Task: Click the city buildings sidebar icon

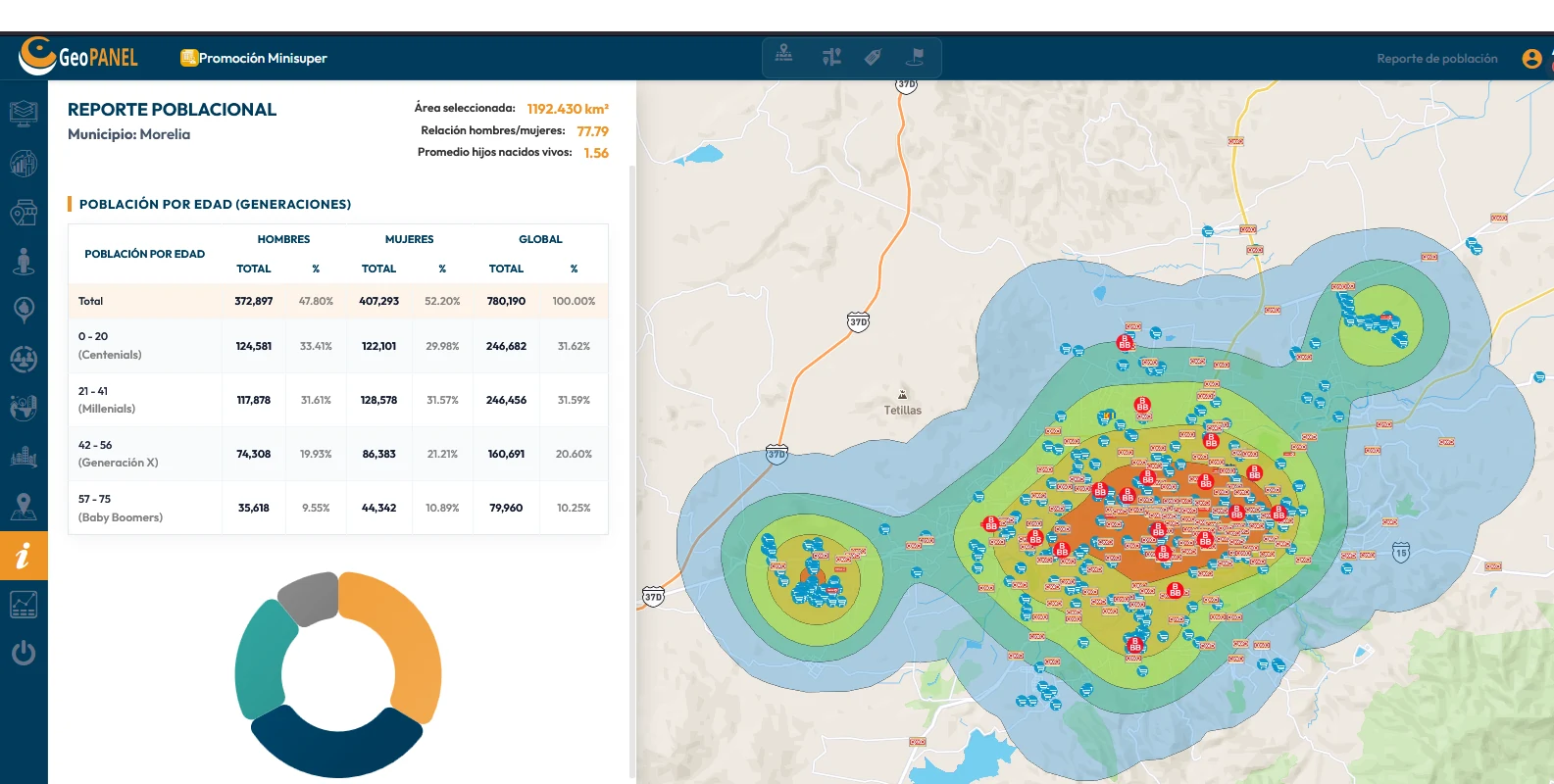Action: (x=24, y=457)
